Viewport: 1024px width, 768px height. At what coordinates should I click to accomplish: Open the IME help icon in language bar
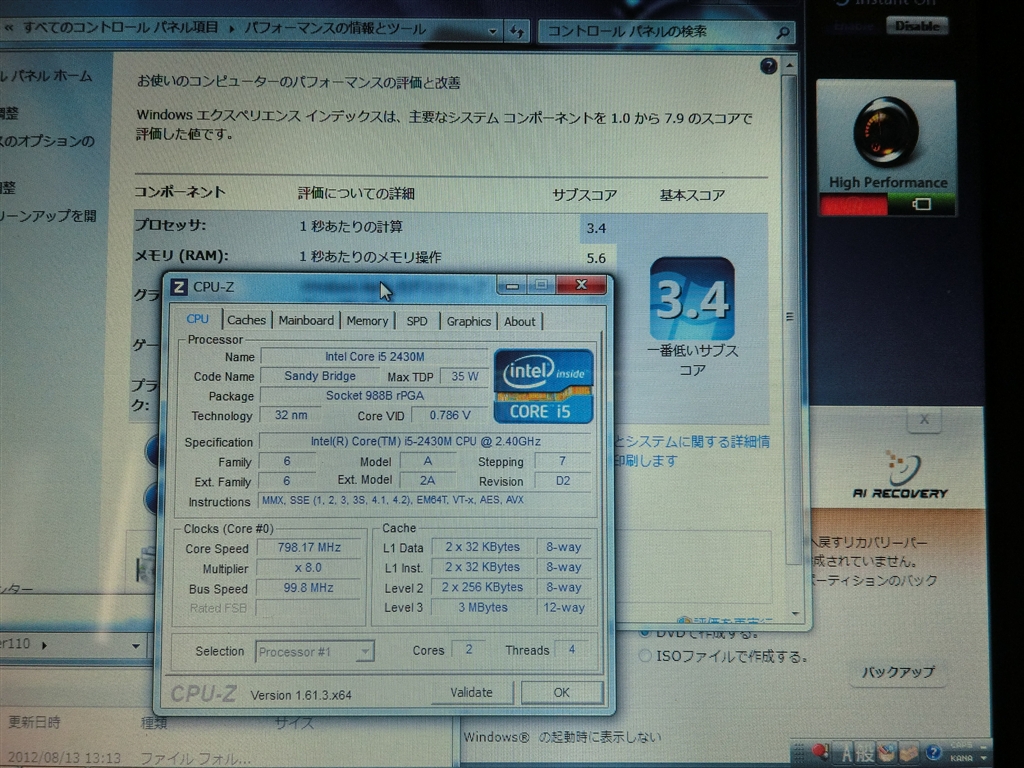point(933,752)
